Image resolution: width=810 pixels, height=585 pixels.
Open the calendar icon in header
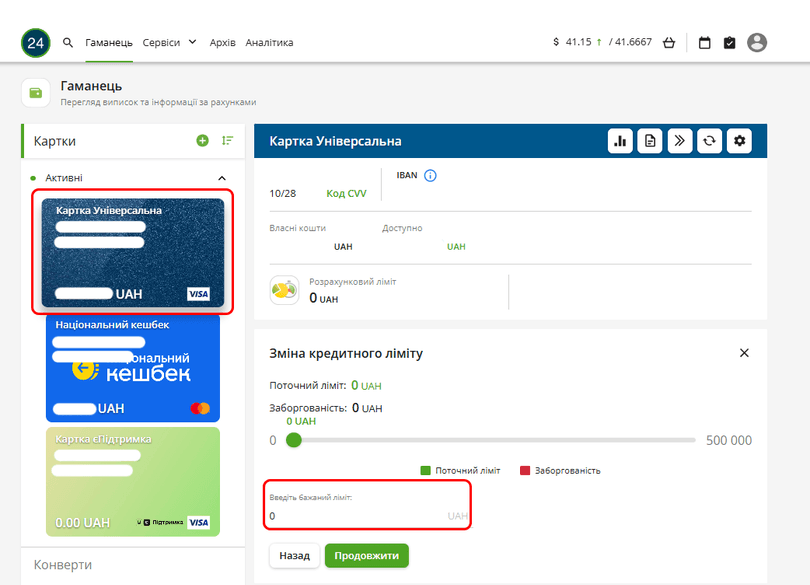[x=705, y=43]
